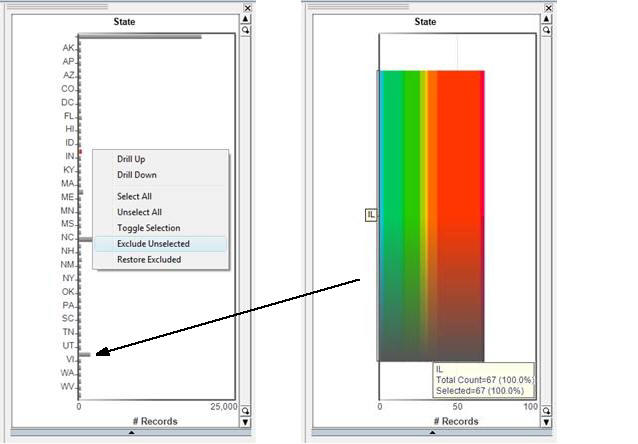The width and height of the screenshot is (638, 444).
Task: Click Restore Excluded in the context menu
Action: 149,260
